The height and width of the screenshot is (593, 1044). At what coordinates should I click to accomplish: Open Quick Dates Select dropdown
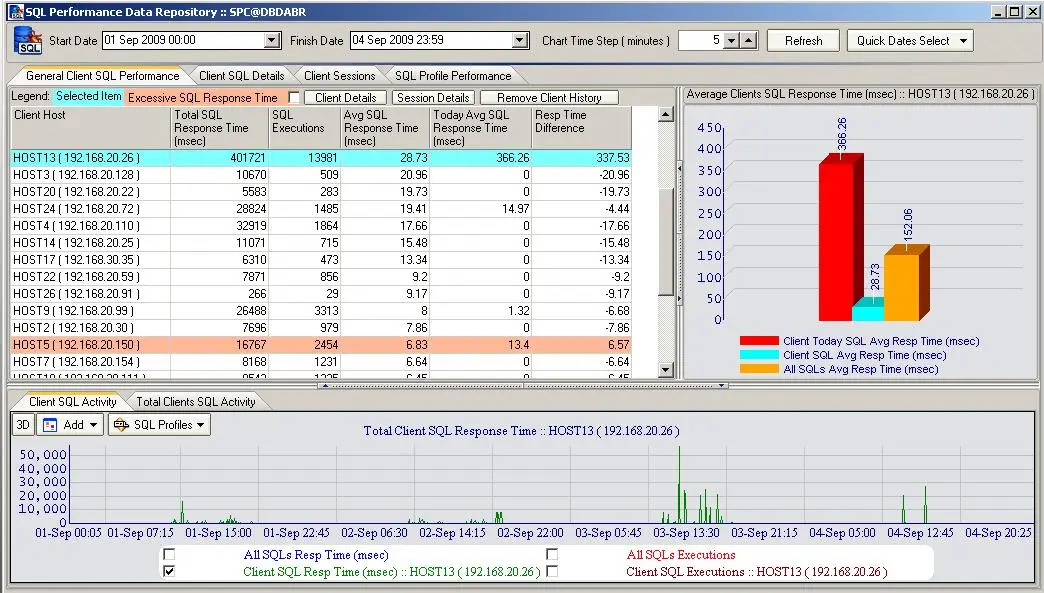(910, 41)
